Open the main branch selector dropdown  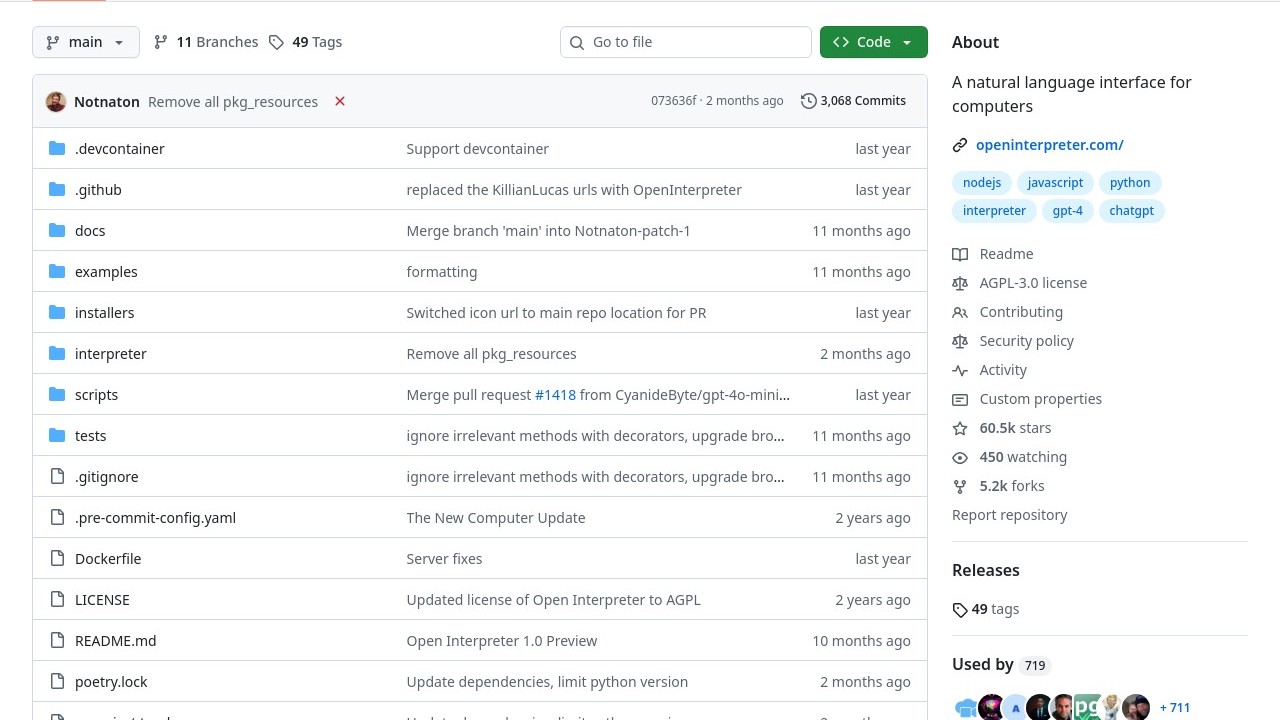click(86, 42)
